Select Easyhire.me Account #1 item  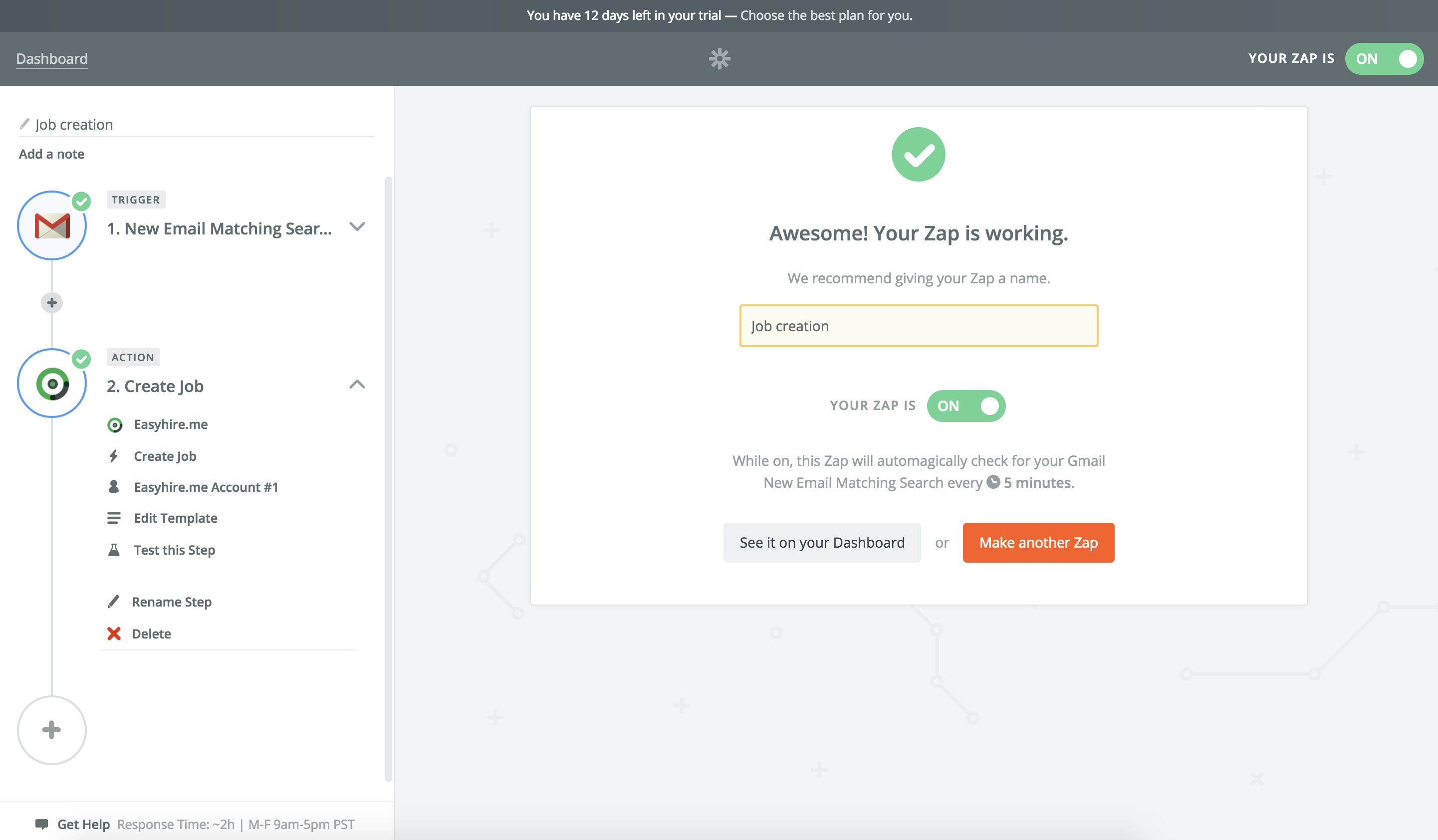[x=206, y=487]
